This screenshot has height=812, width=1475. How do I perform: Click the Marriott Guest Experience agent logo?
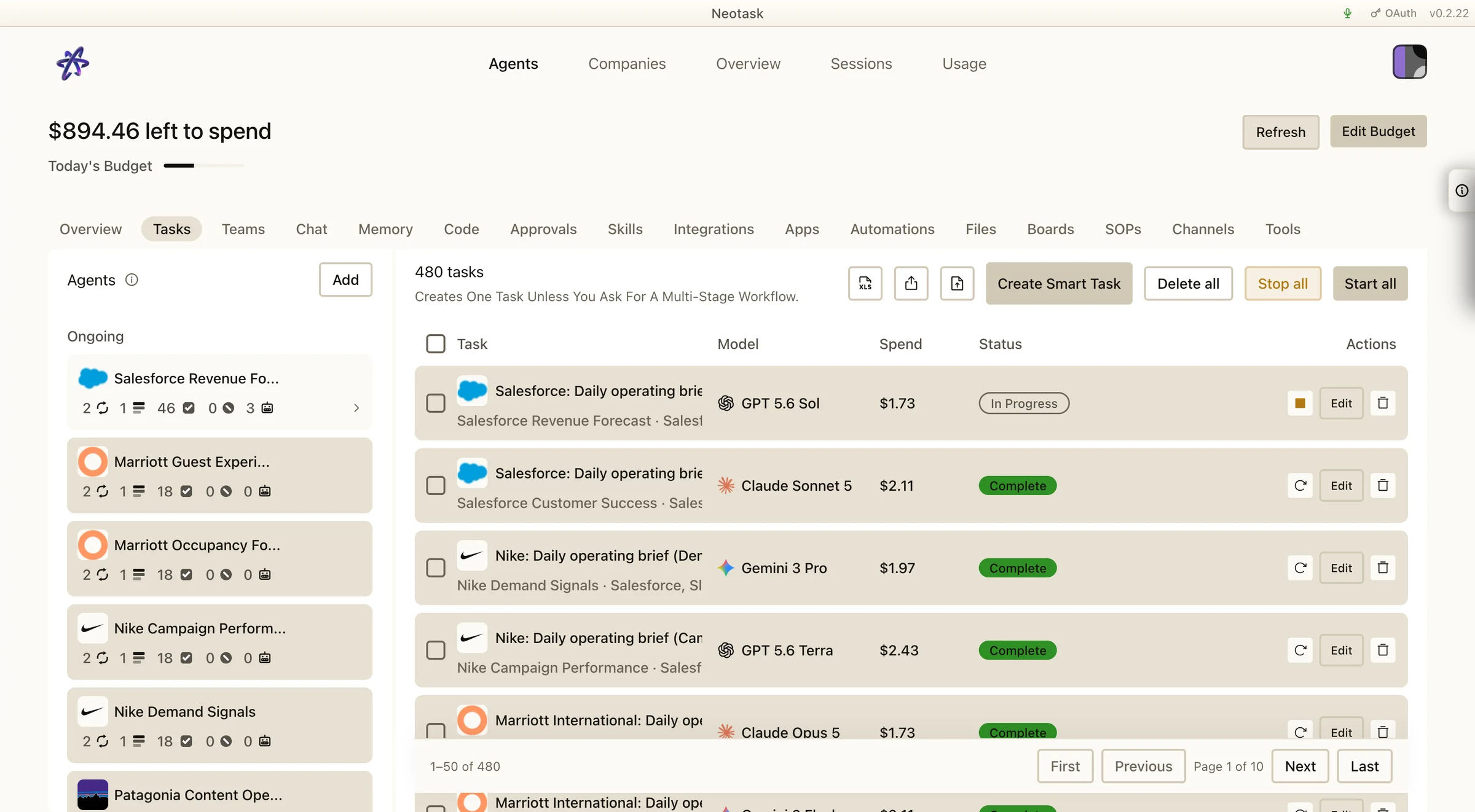(x=93, y=462)
